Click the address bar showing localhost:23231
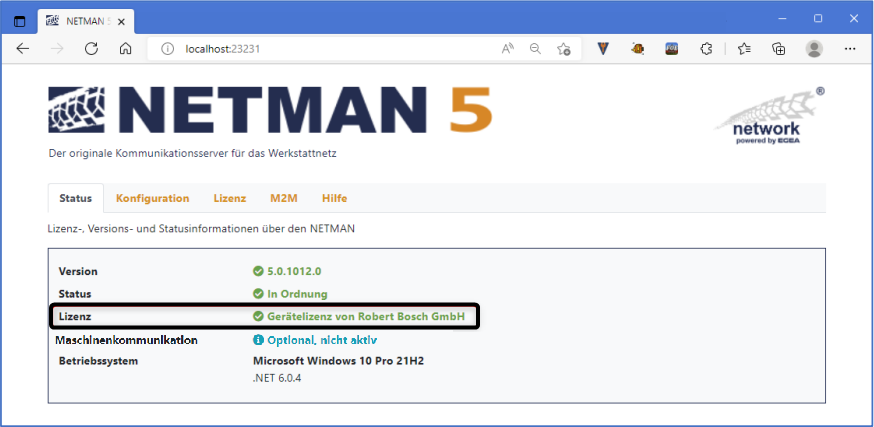The image size is (874, 427). [x=365, y=49]
